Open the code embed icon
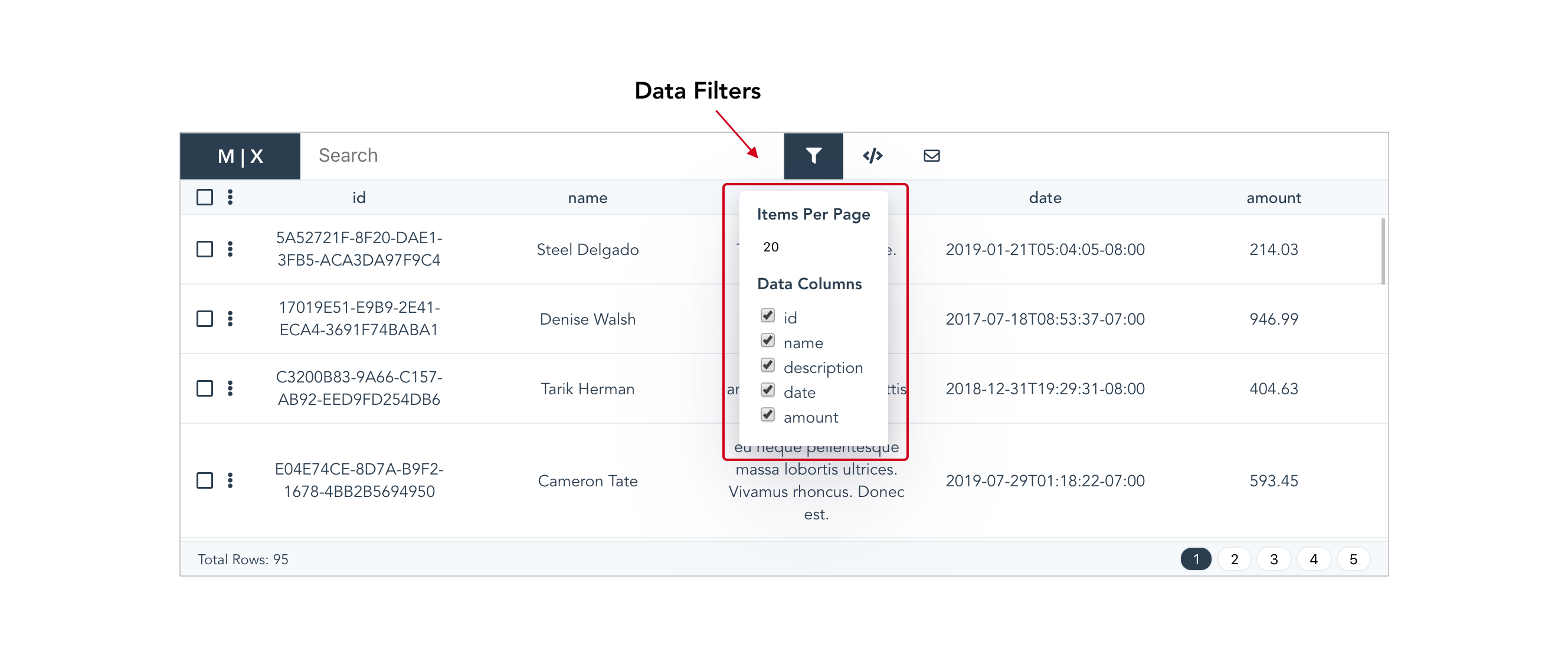This screenshot has width=1568, height=651. coord(872,156)
